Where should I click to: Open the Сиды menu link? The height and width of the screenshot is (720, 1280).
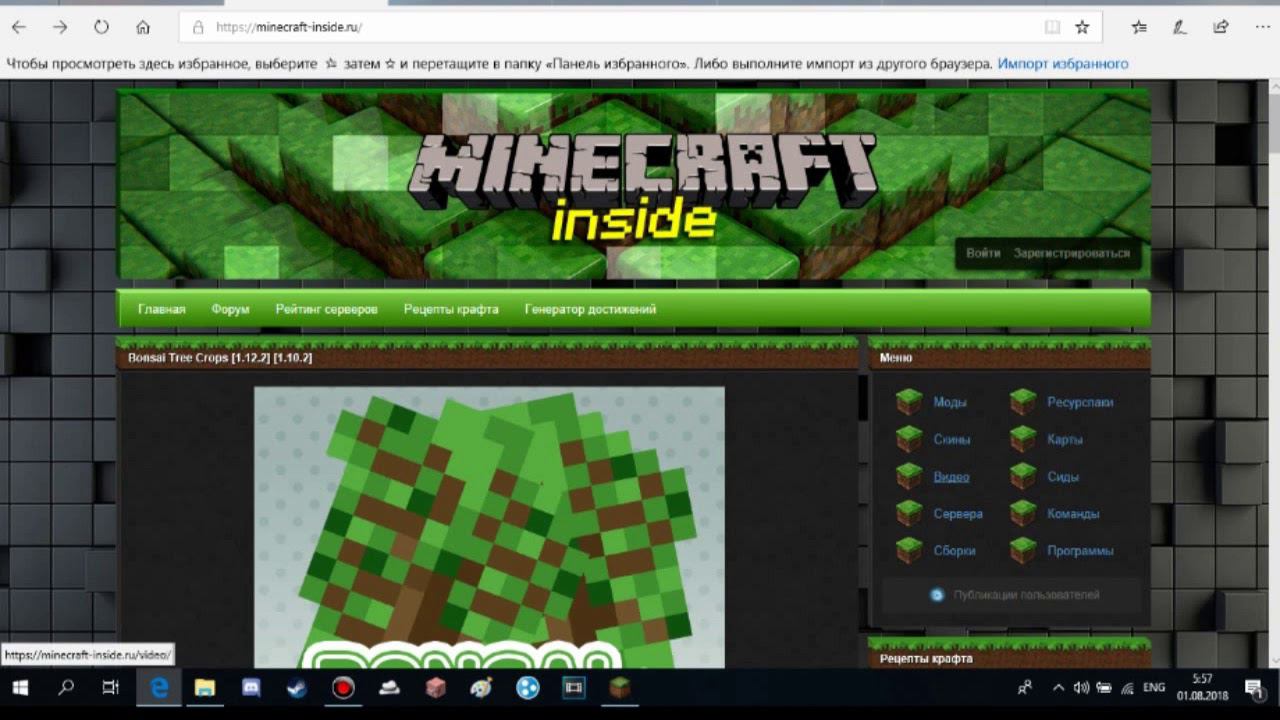[1063, 477]
